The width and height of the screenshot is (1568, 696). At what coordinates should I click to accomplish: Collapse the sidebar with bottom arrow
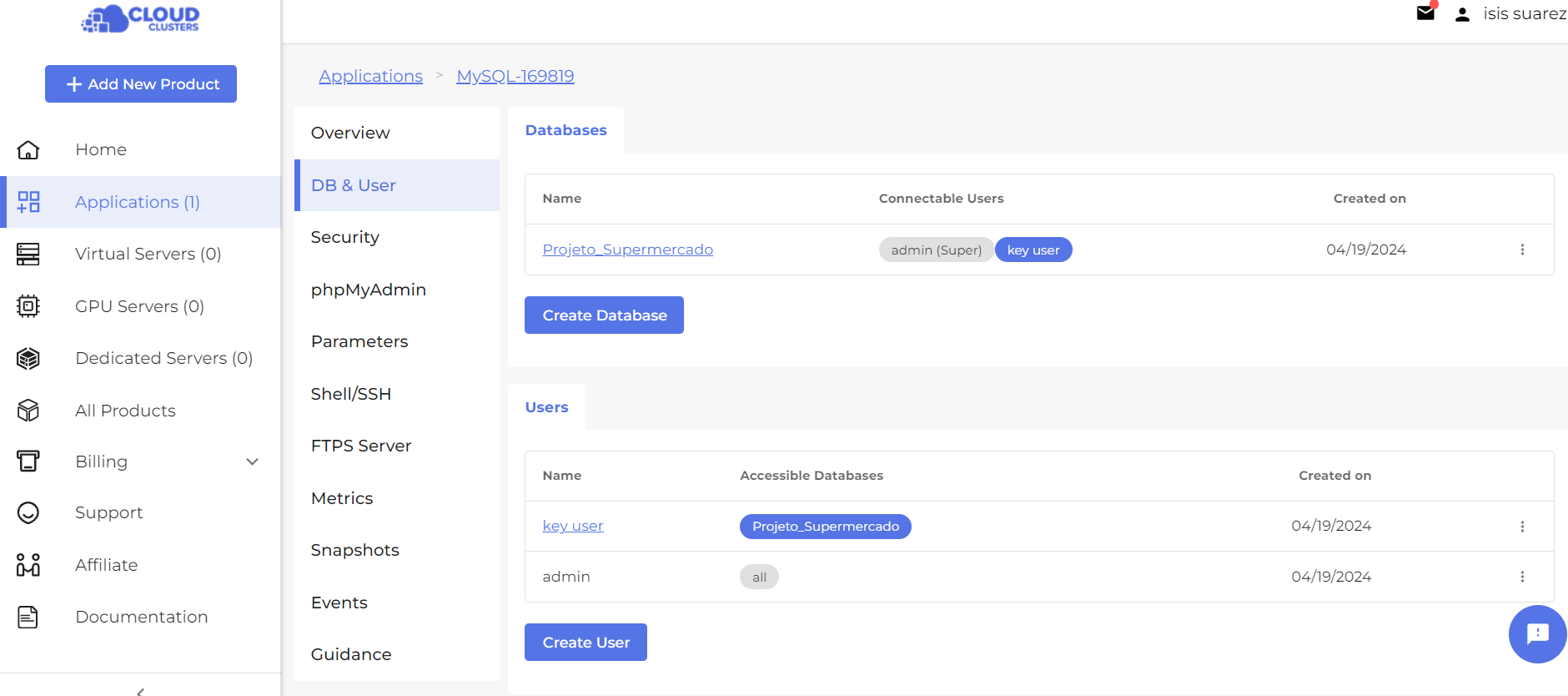coord(140,690)
